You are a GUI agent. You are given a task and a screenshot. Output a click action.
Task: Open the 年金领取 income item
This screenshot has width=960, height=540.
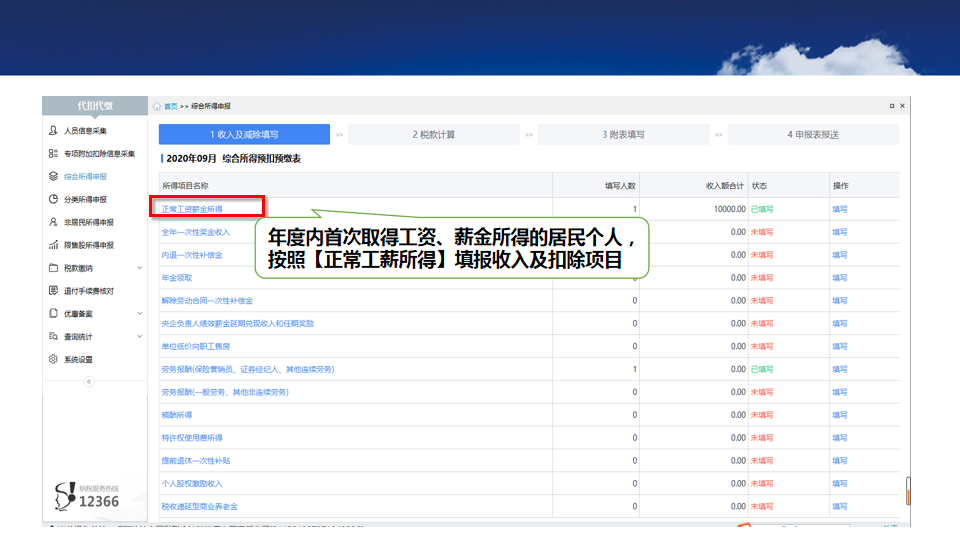coord(177,277)
